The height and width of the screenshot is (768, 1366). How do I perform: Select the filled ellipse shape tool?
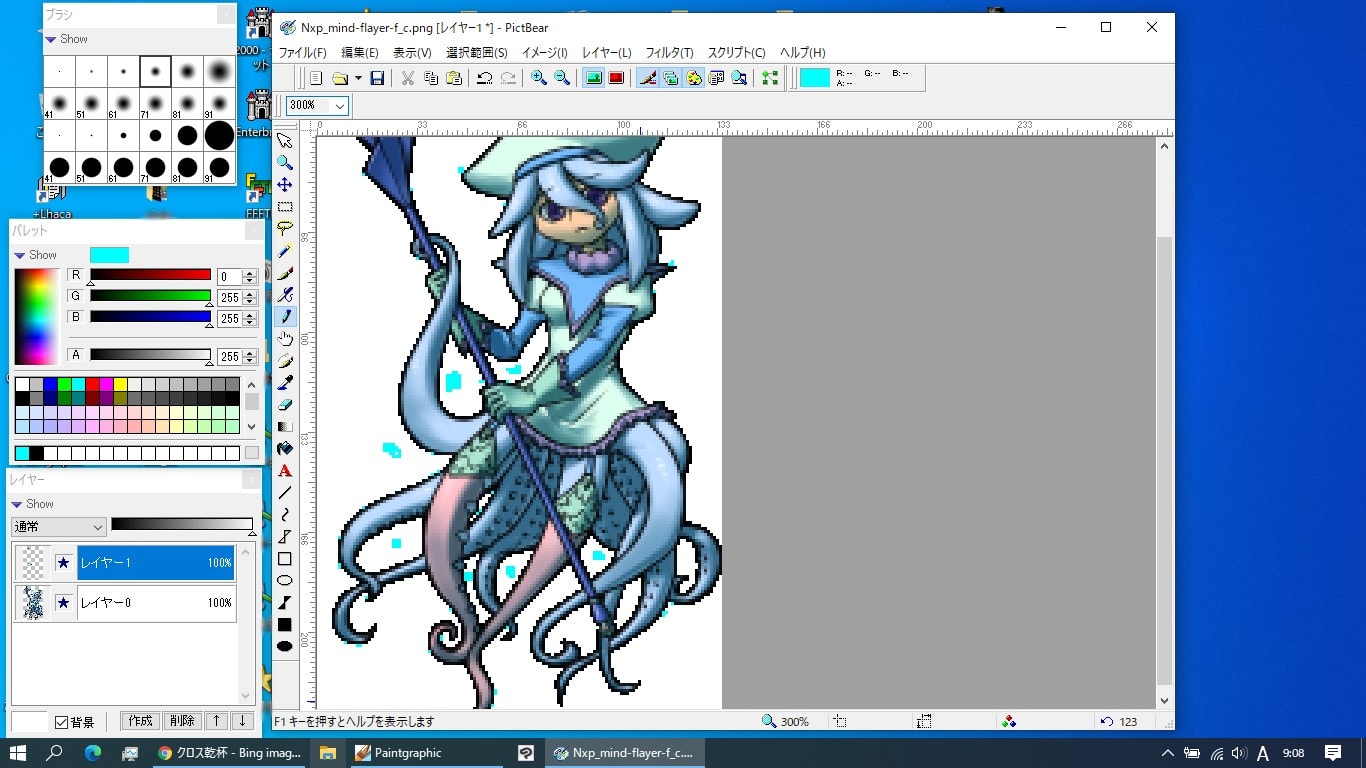[x=285, y=647]
